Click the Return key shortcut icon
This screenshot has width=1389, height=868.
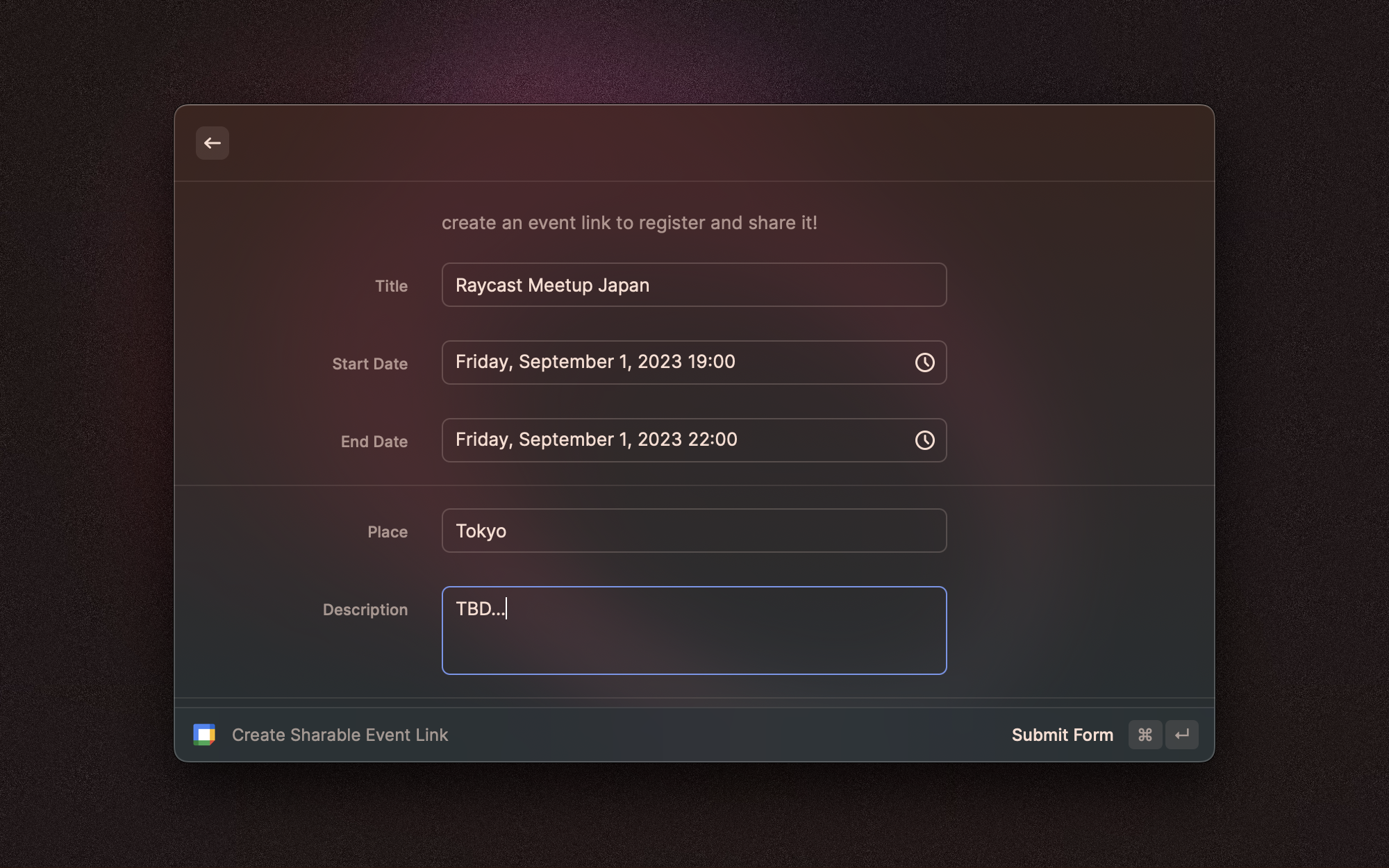click(1182, 735)
